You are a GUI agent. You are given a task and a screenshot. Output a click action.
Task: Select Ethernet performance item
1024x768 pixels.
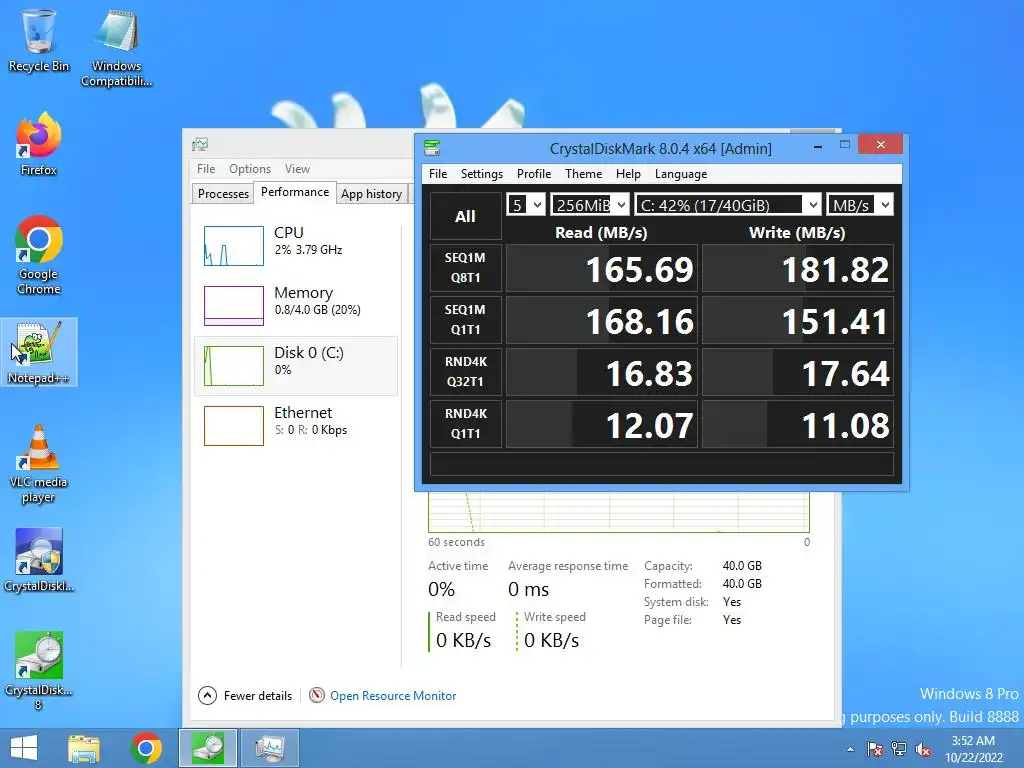[x=296, y=426]
